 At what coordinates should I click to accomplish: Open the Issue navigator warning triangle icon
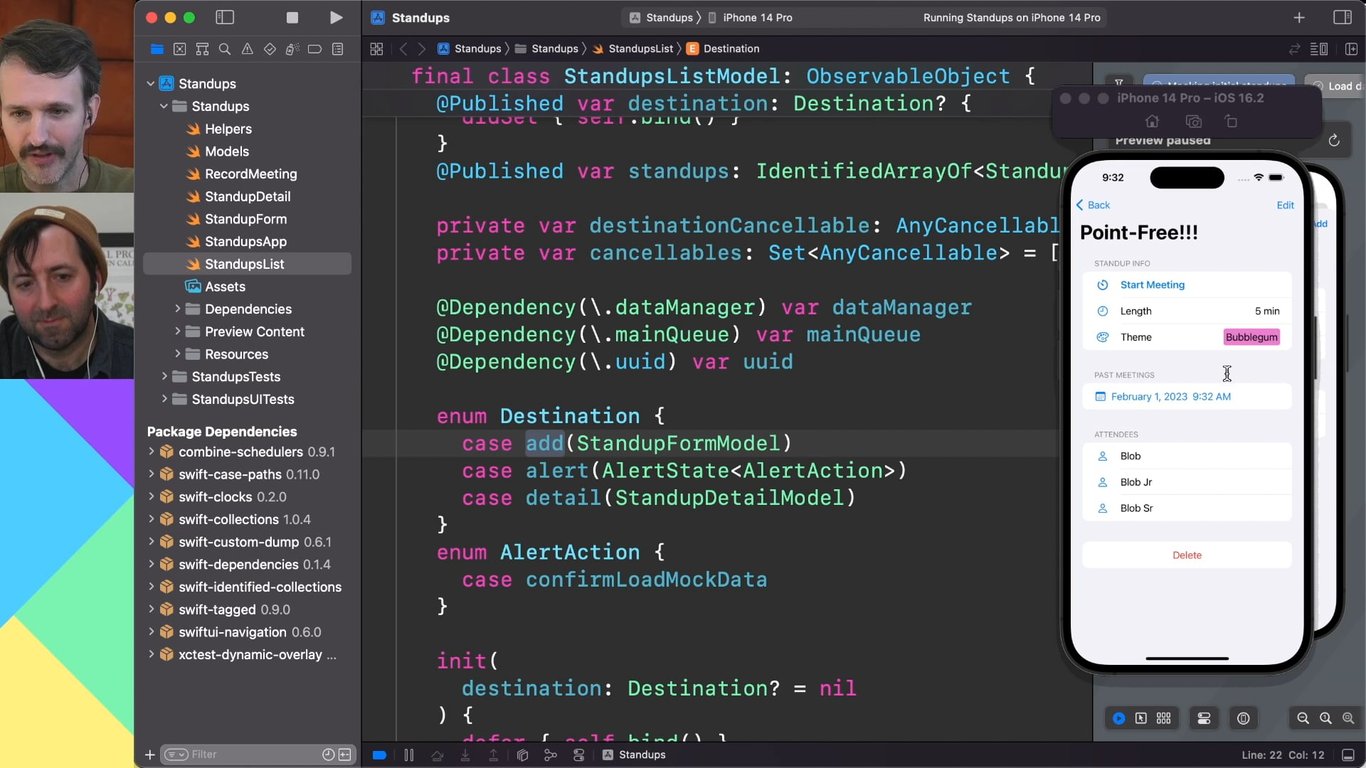[x=247, y=49]
